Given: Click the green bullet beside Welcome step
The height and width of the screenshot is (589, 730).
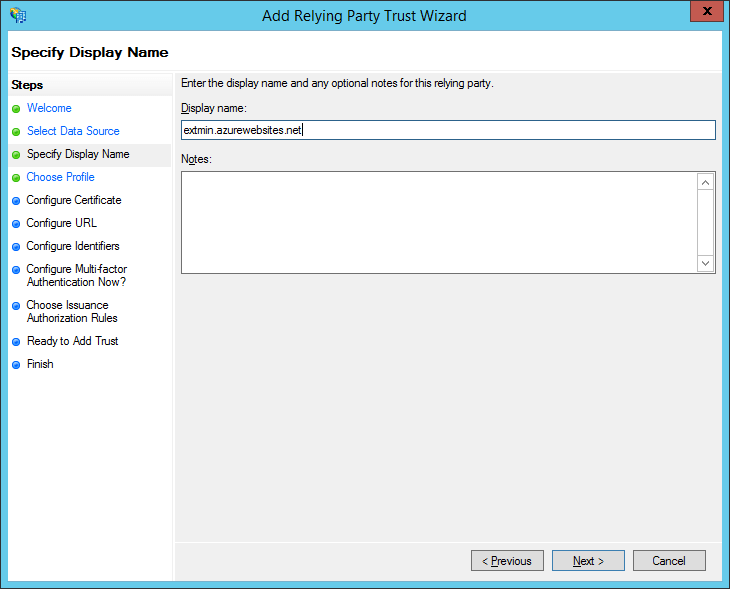Looking at the screenshot, I should (16, 108).
